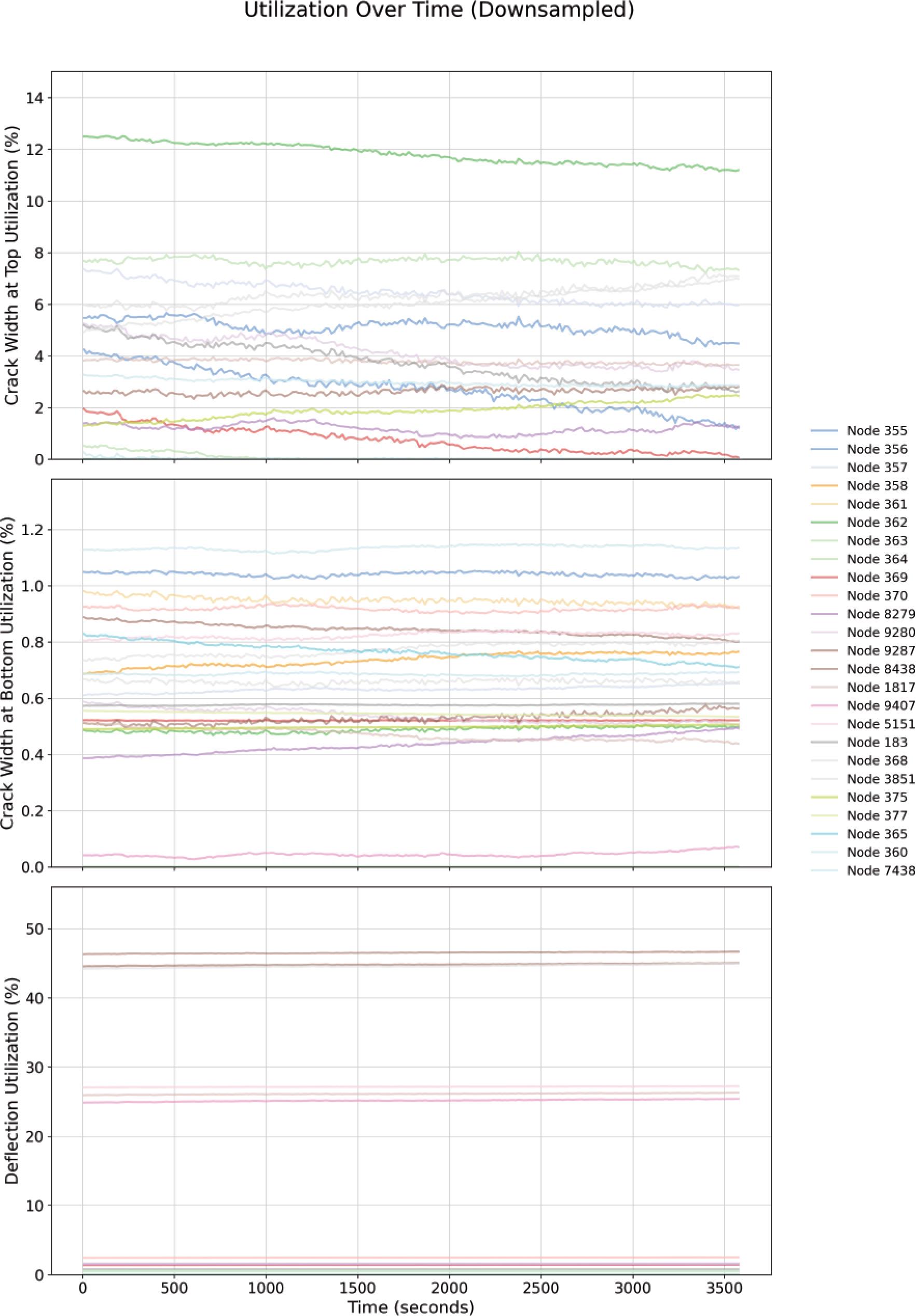Click the Node 358 orange legend swatch
The width and height of the screenshot is (916, 1316).
pyautogui.click(x=825, y=486)
